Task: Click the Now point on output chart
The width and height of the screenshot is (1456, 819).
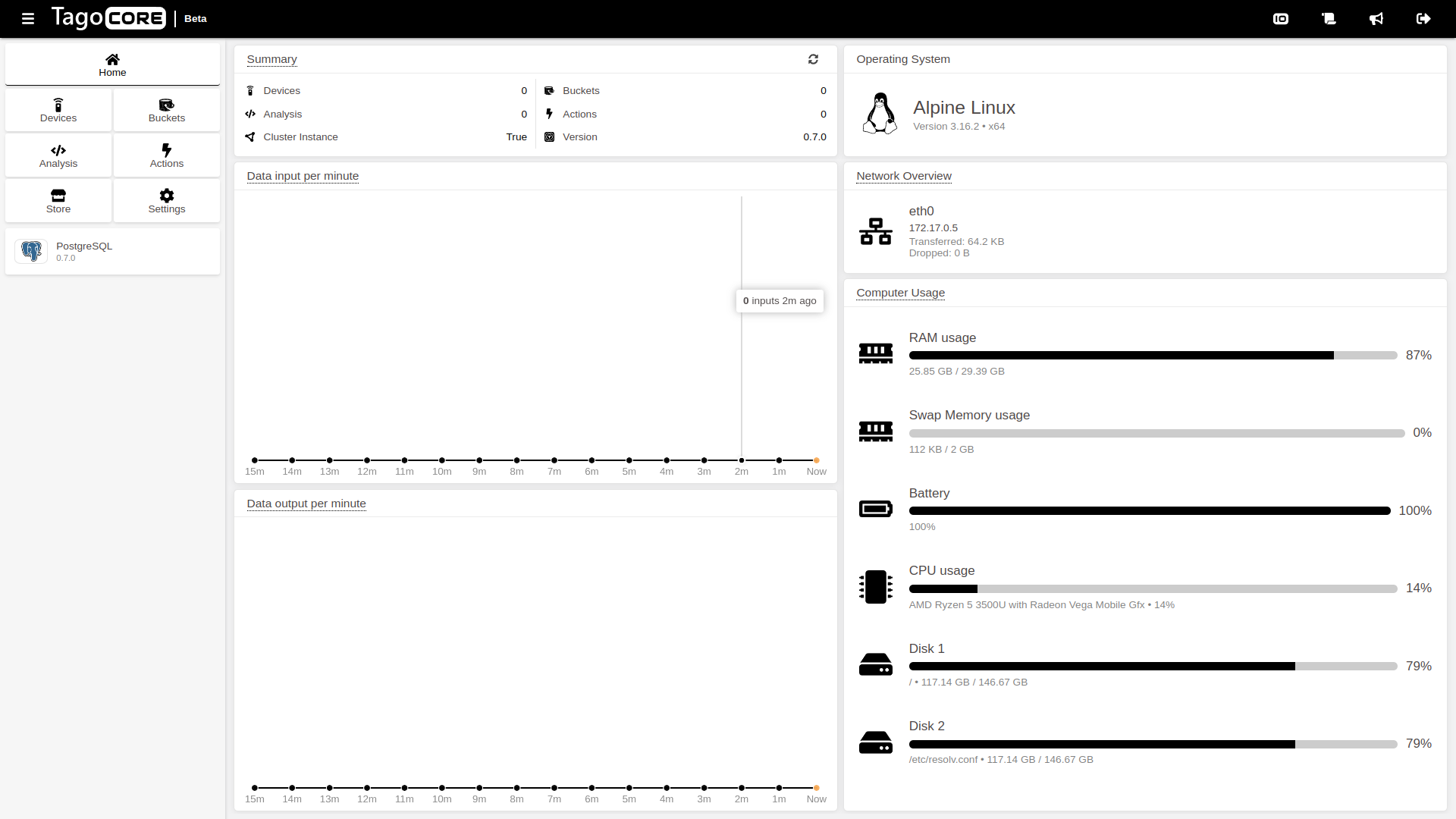Action: click(817, 788)
